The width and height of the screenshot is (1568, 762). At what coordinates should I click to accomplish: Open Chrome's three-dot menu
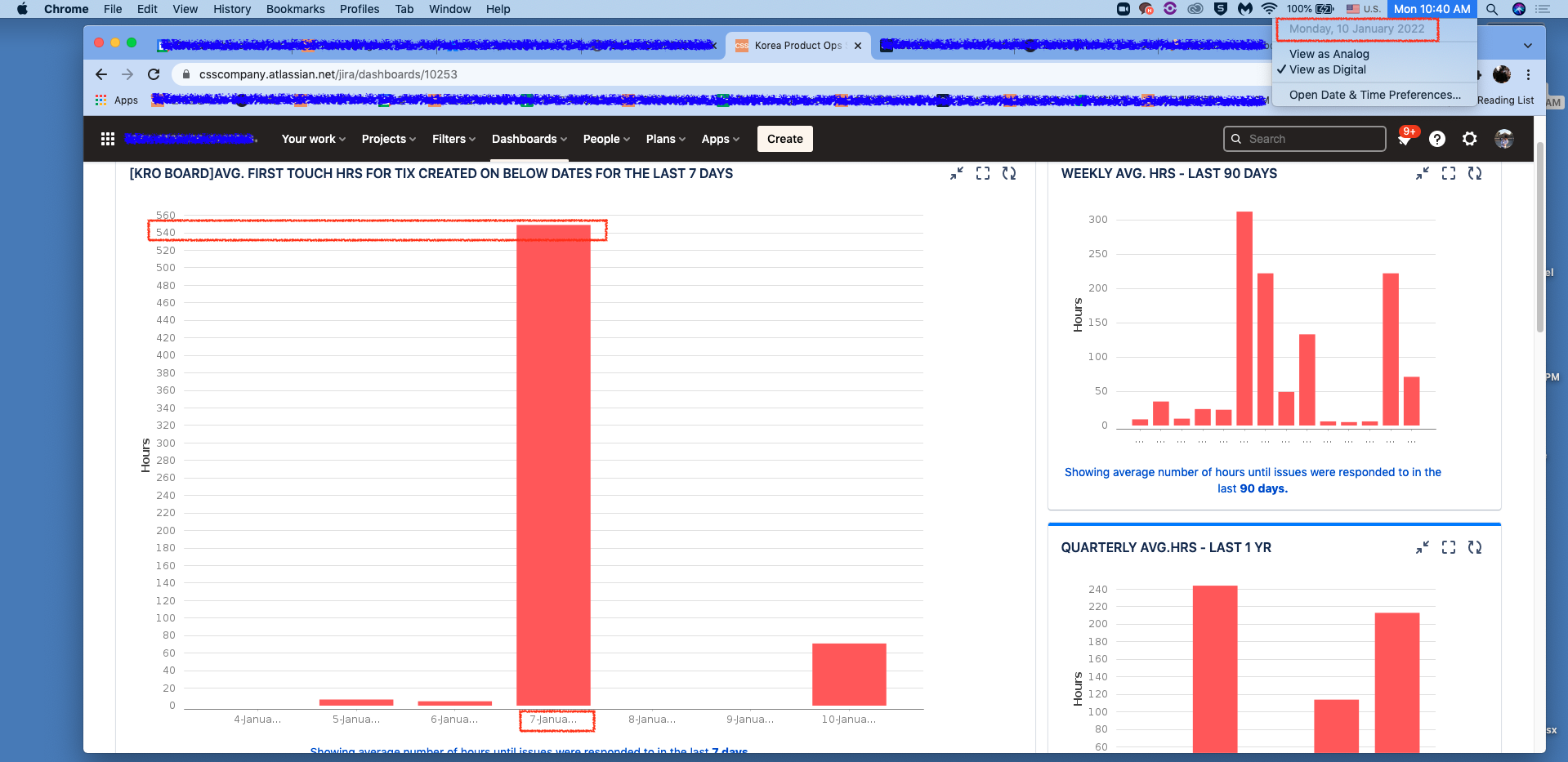tap(1528, 74)
